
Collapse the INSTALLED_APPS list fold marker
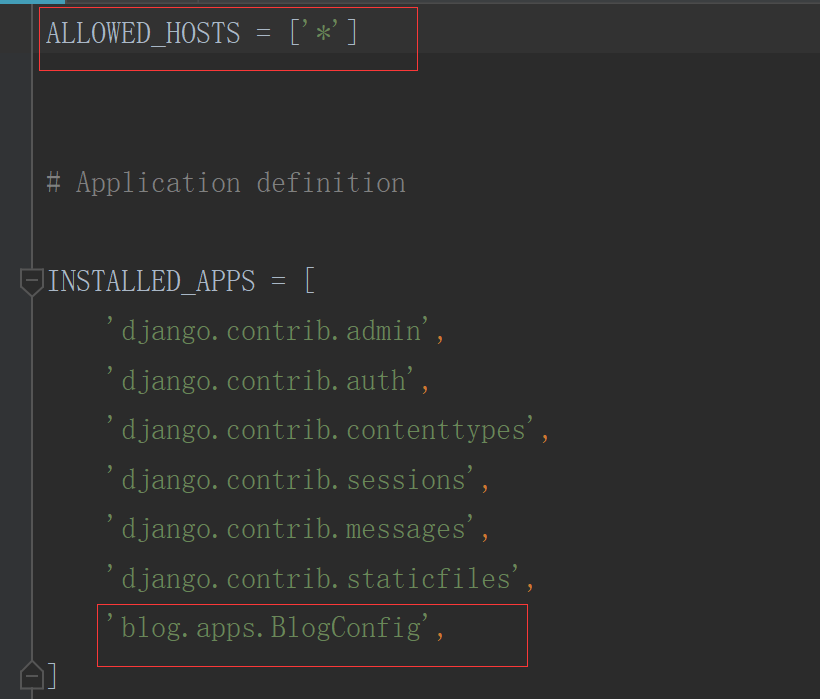(32, 281)
